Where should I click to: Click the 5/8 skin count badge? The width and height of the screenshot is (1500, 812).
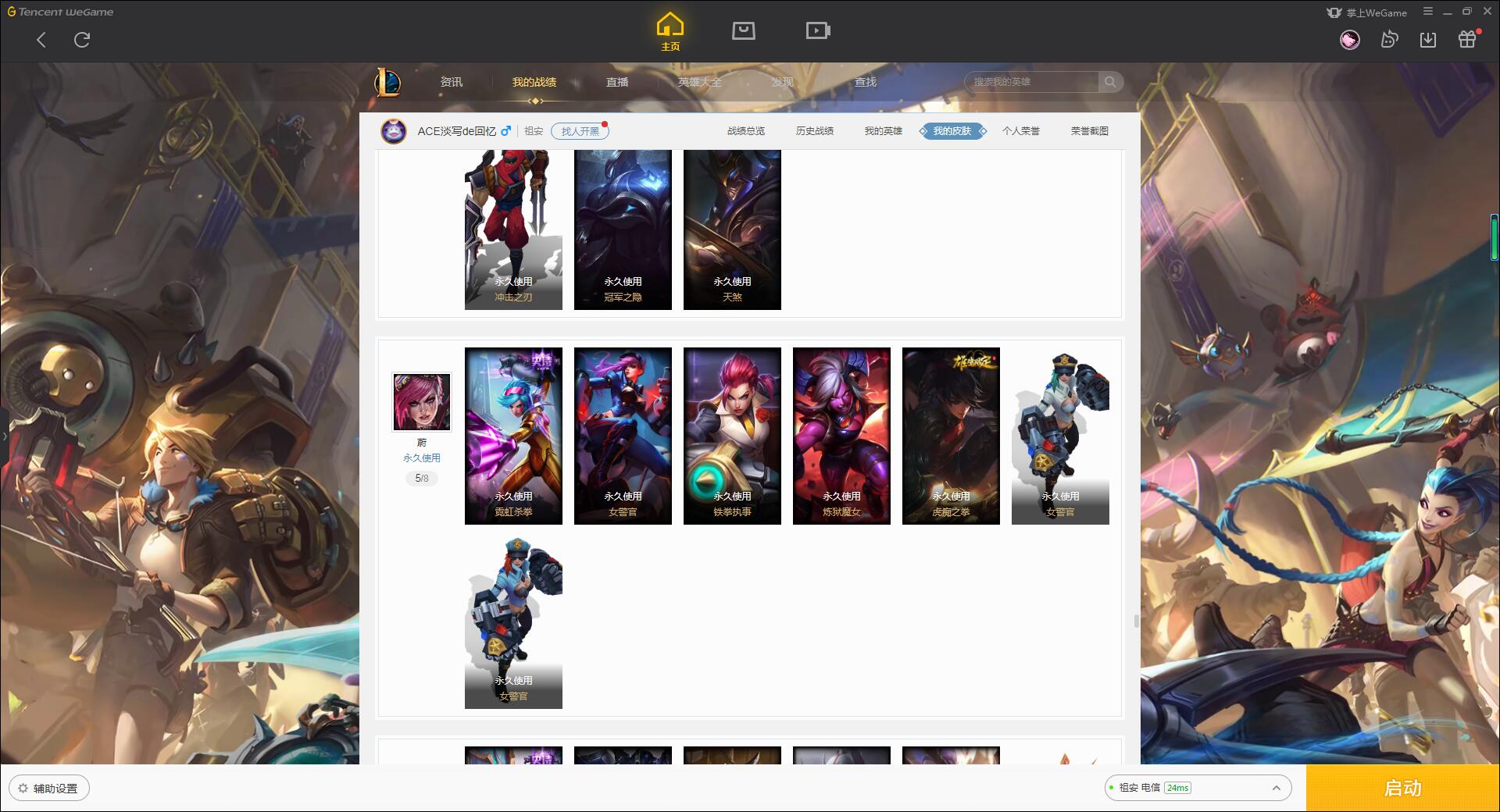click(422, 478)
